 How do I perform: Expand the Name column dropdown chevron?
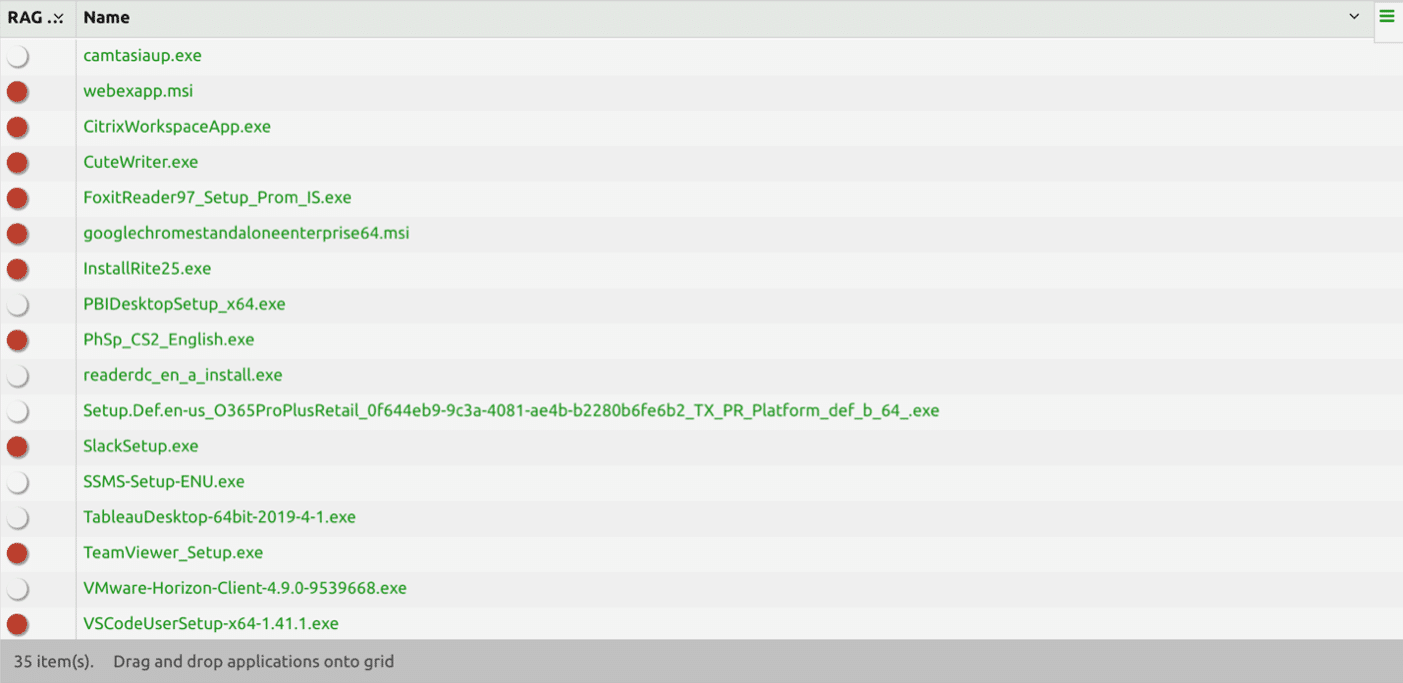(1354, 17)
